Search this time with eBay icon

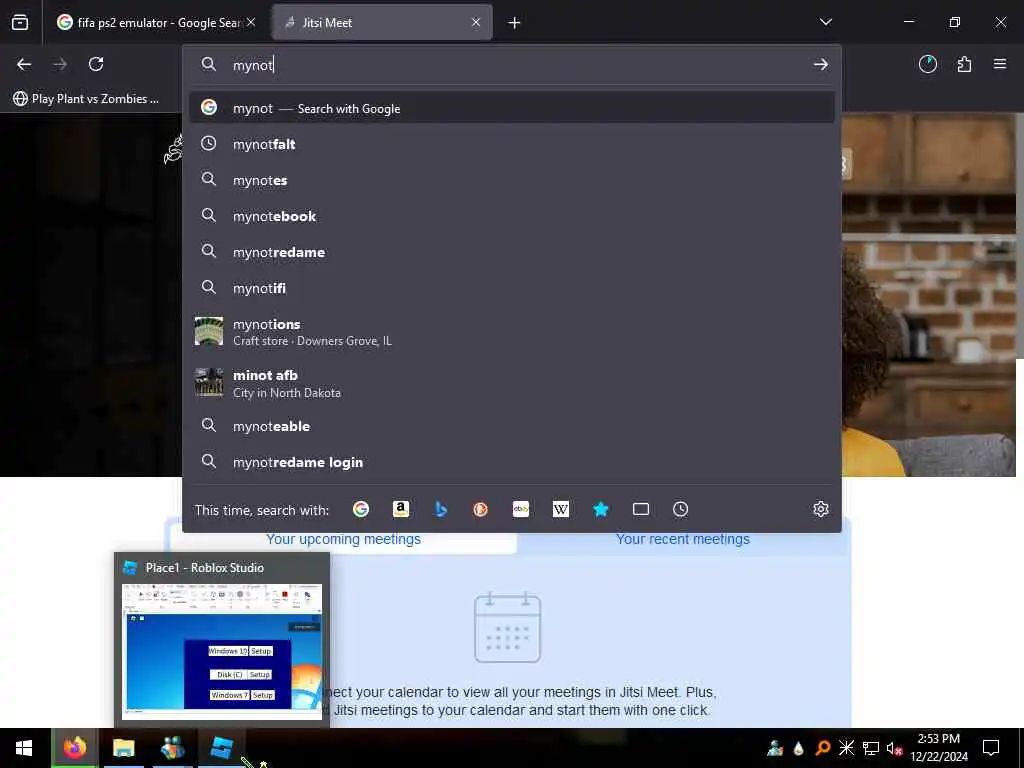coord(520,509)
